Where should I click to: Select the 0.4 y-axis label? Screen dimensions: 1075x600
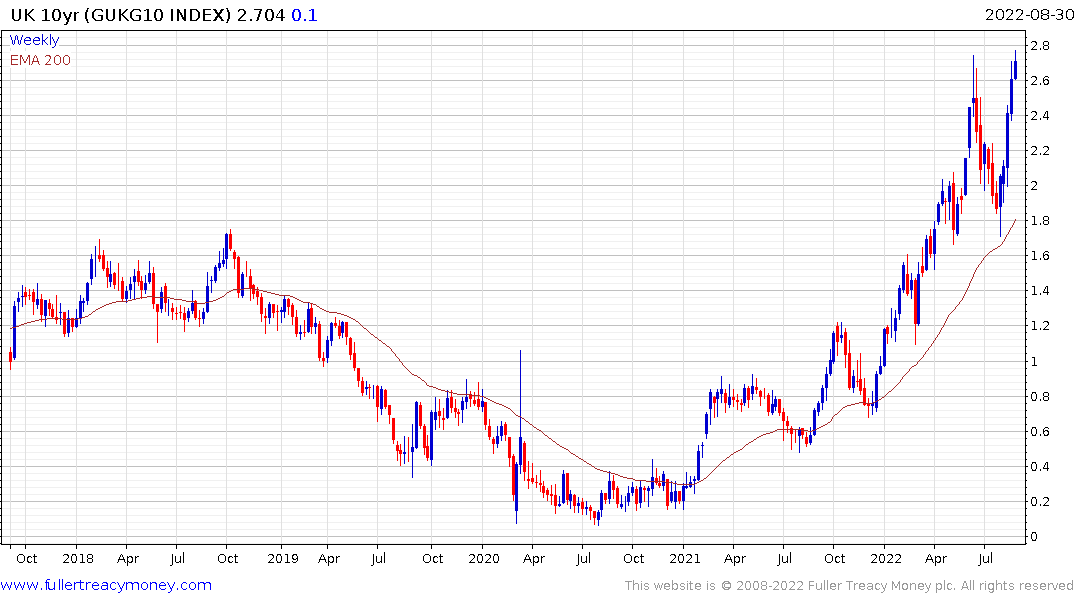click(x=1039, y=466)
